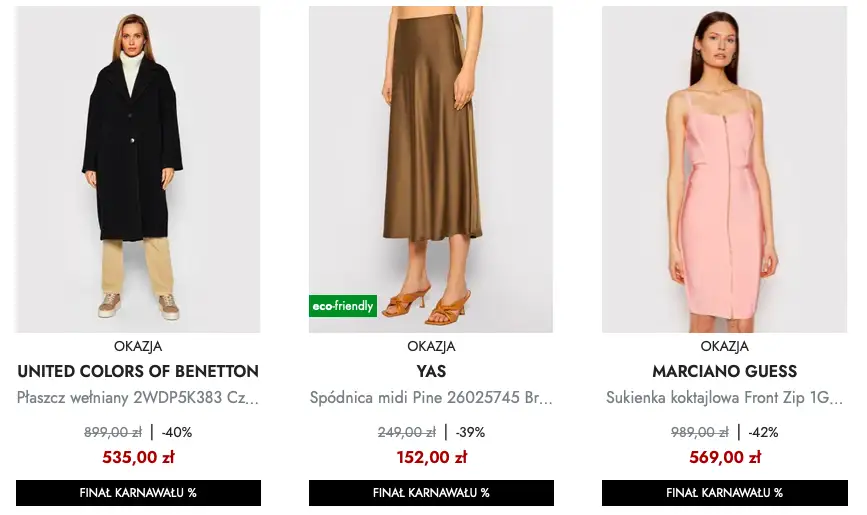Open Płaszcz wełniany 2WDP5K383 product title

click(x=138, y=397)
